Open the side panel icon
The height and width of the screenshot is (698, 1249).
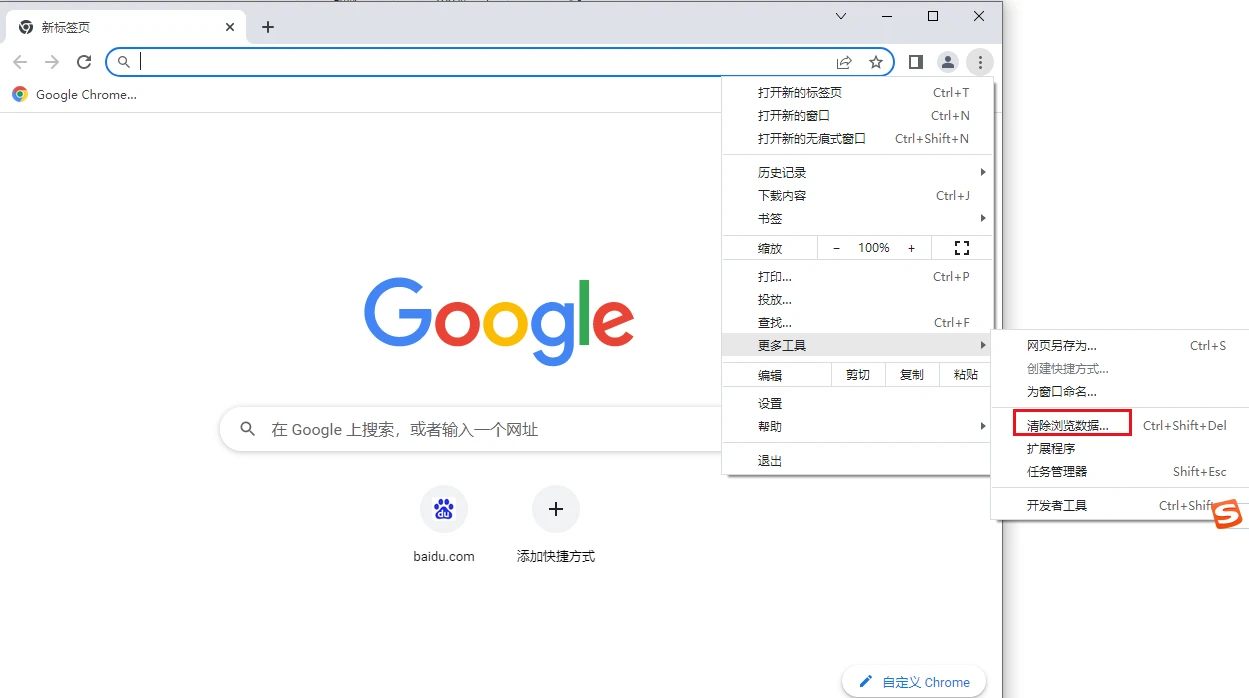(x=916, y=62)
